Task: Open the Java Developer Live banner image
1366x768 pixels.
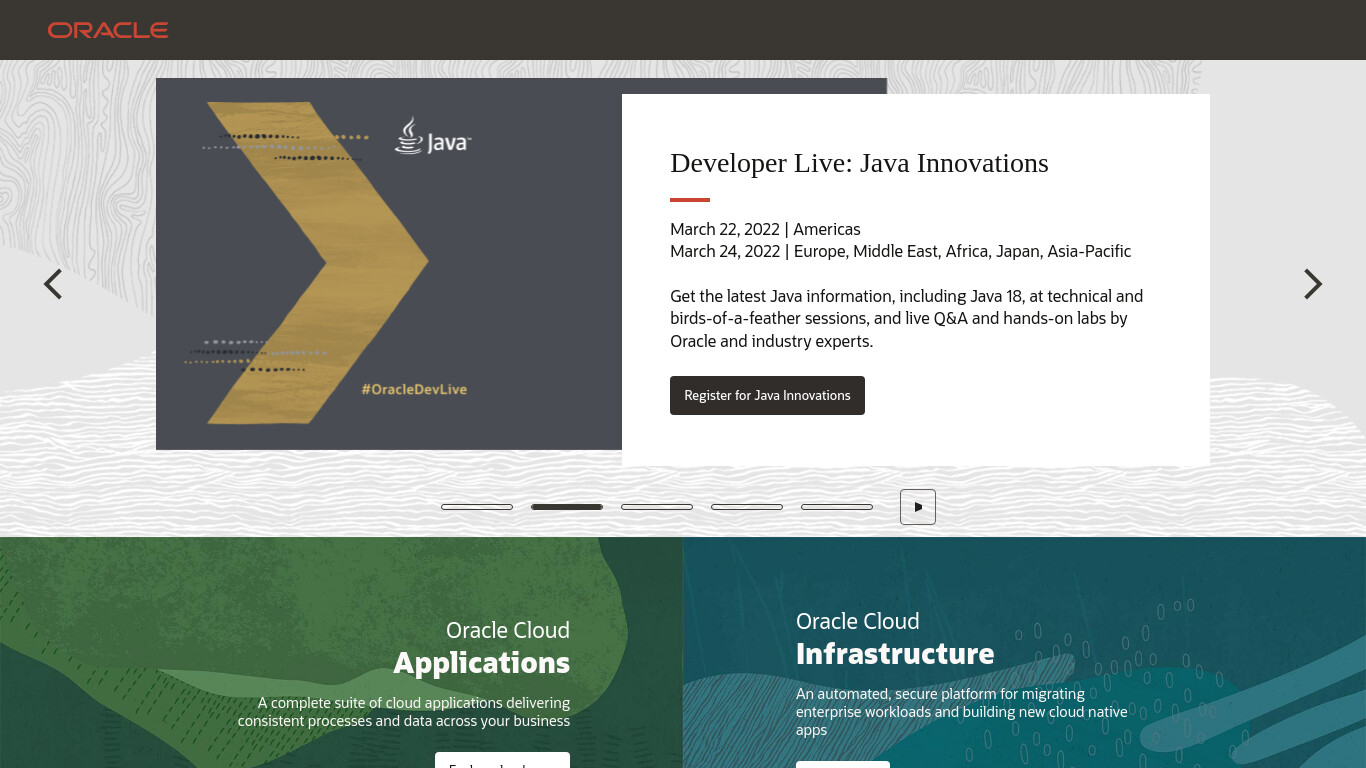Action: (x=389, y=264)
